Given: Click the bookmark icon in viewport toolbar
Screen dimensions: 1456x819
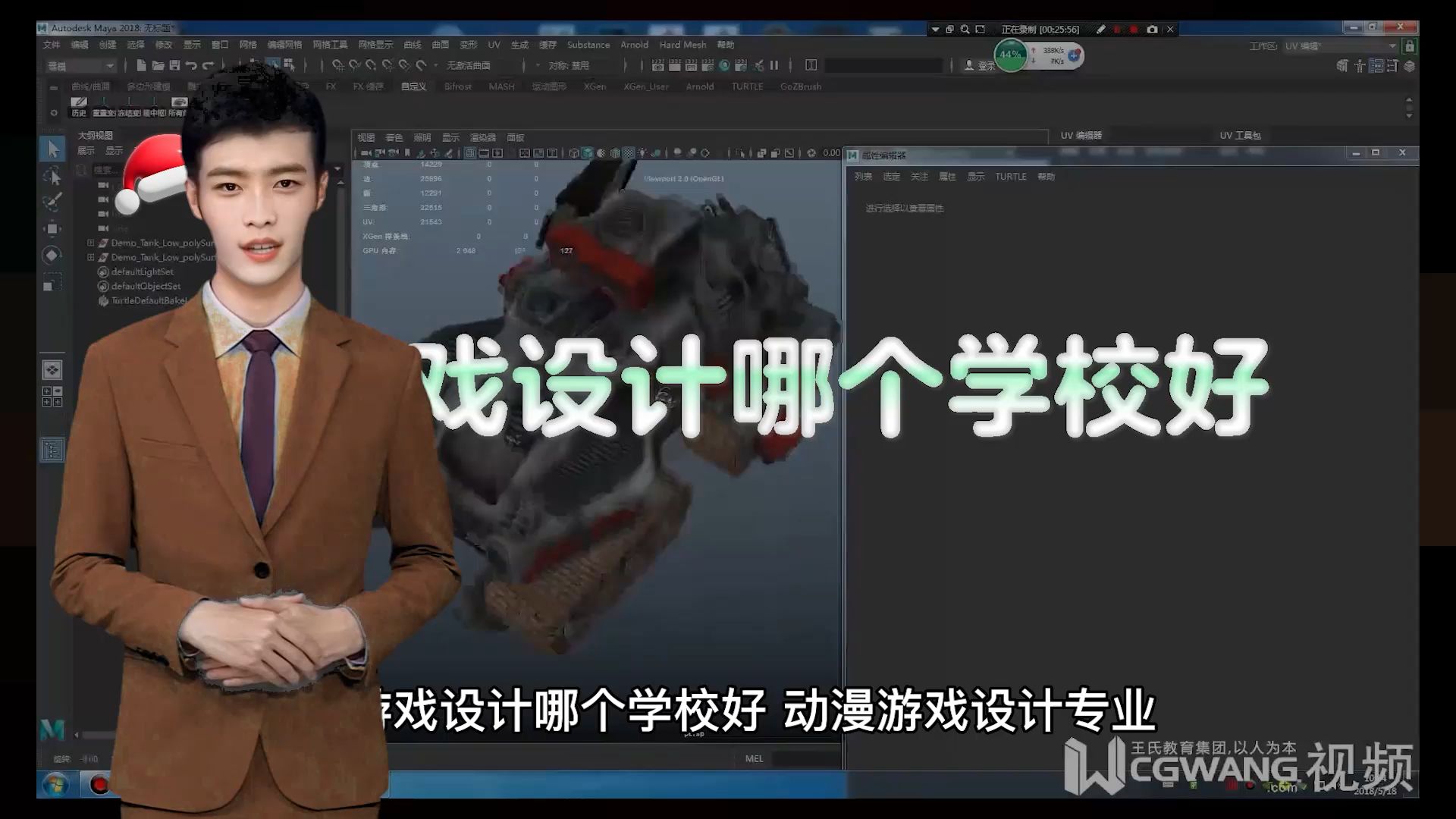Looking at the screenshot, I should 407,153.
